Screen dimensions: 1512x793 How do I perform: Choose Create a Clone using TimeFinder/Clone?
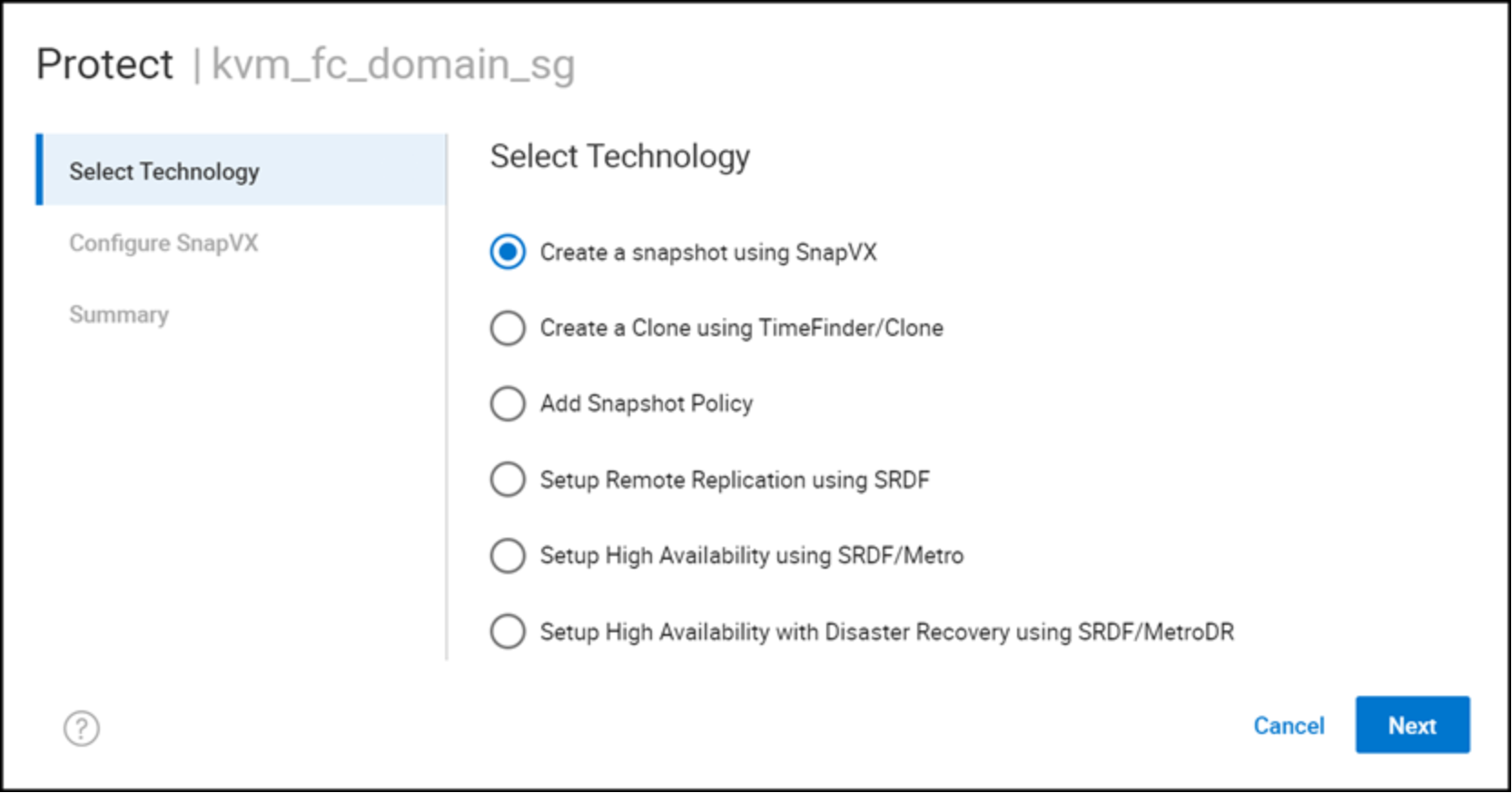[508, 328]
